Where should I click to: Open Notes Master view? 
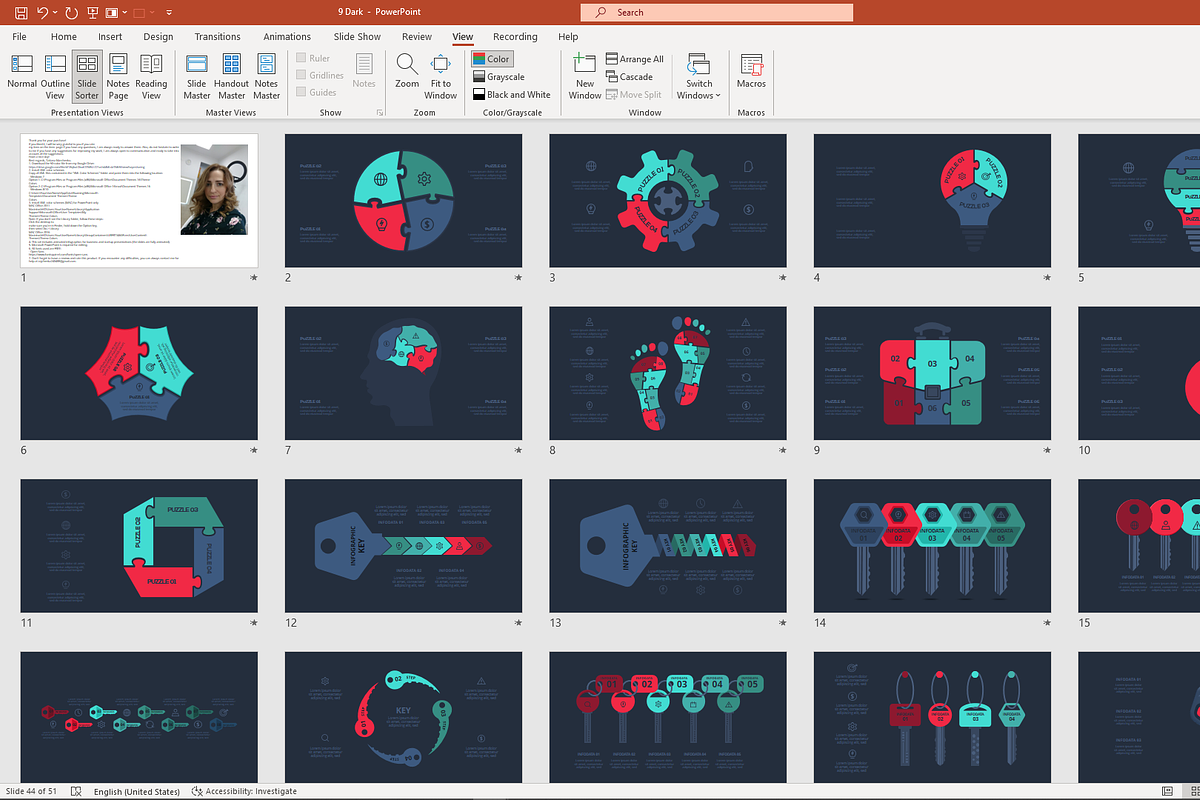click(266, 76)
